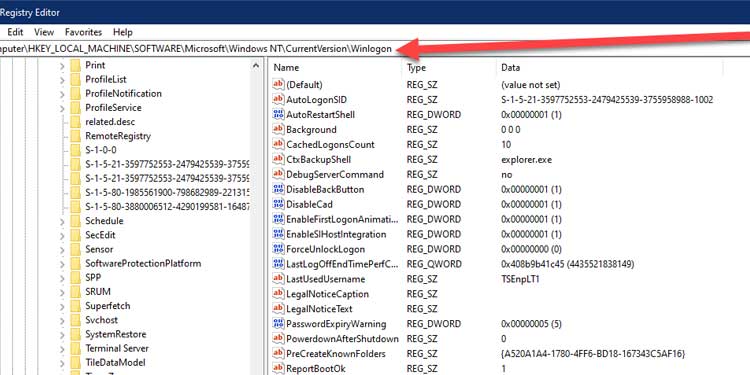Screen dimensions: 750x375
Task: Expand the SoftwareProtectionPlatform key
Action: (x=62, y=264)
